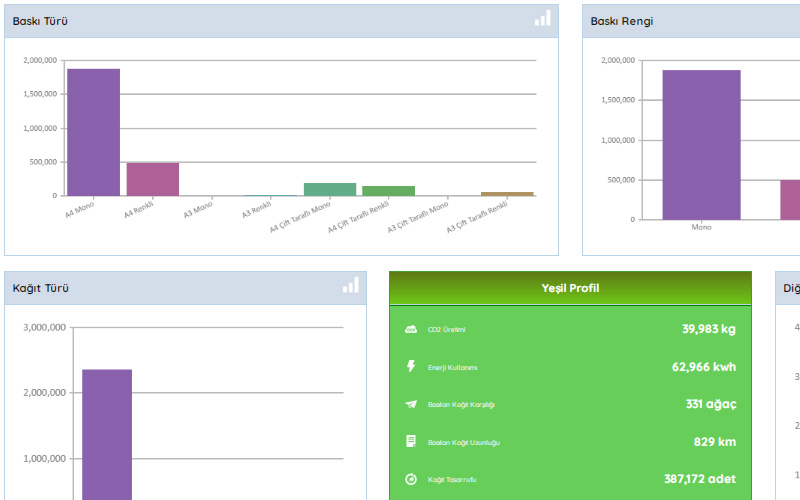This screenshot has height=500, width=800.
Task: Click the document icon for Basılan Kağıt Uzunluğu
Action: pos(410,441)
